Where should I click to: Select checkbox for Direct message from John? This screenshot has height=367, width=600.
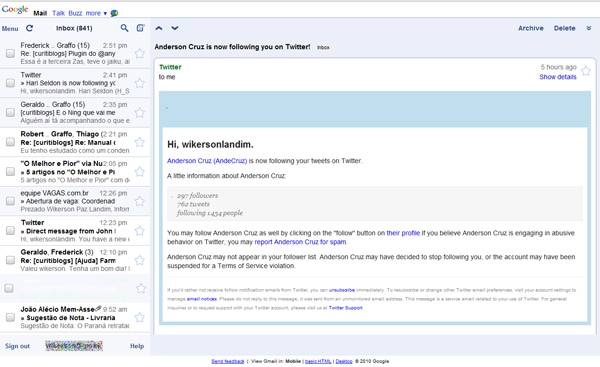click(10, 230)
